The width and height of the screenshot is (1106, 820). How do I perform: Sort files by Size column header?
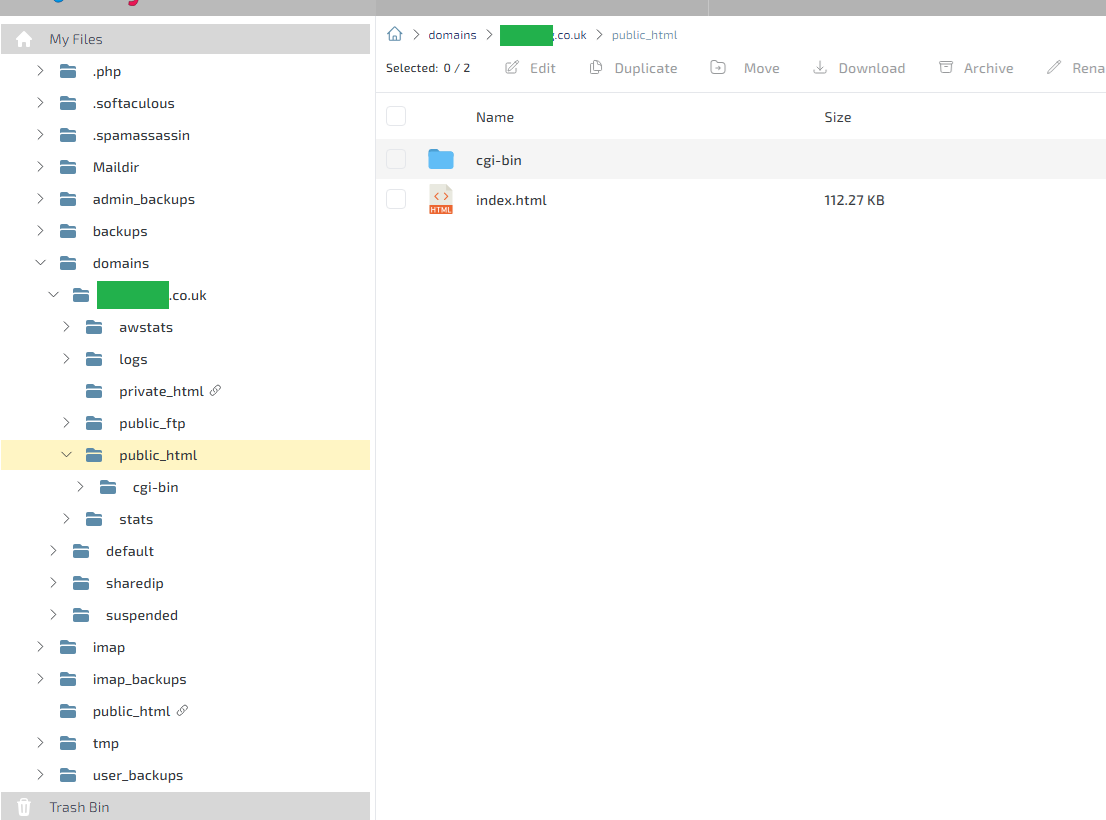click(837, 117)
